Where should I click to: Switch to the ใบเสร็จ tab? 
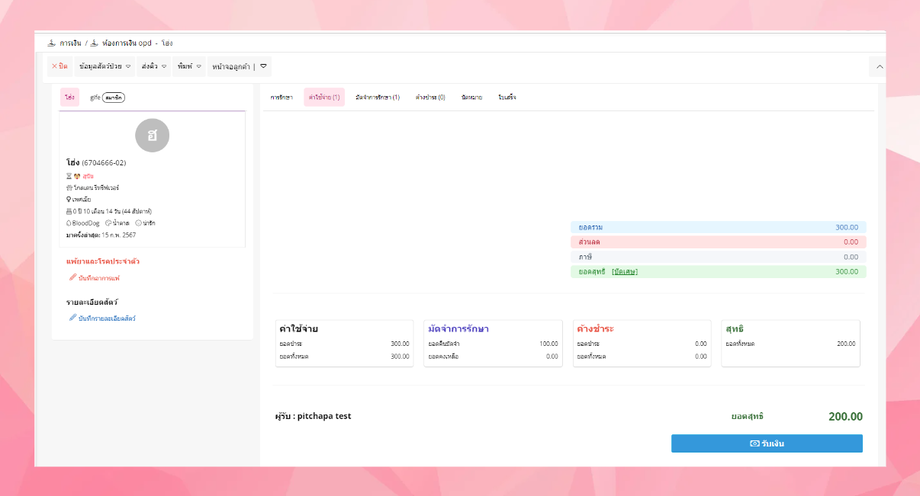[507, 97]
